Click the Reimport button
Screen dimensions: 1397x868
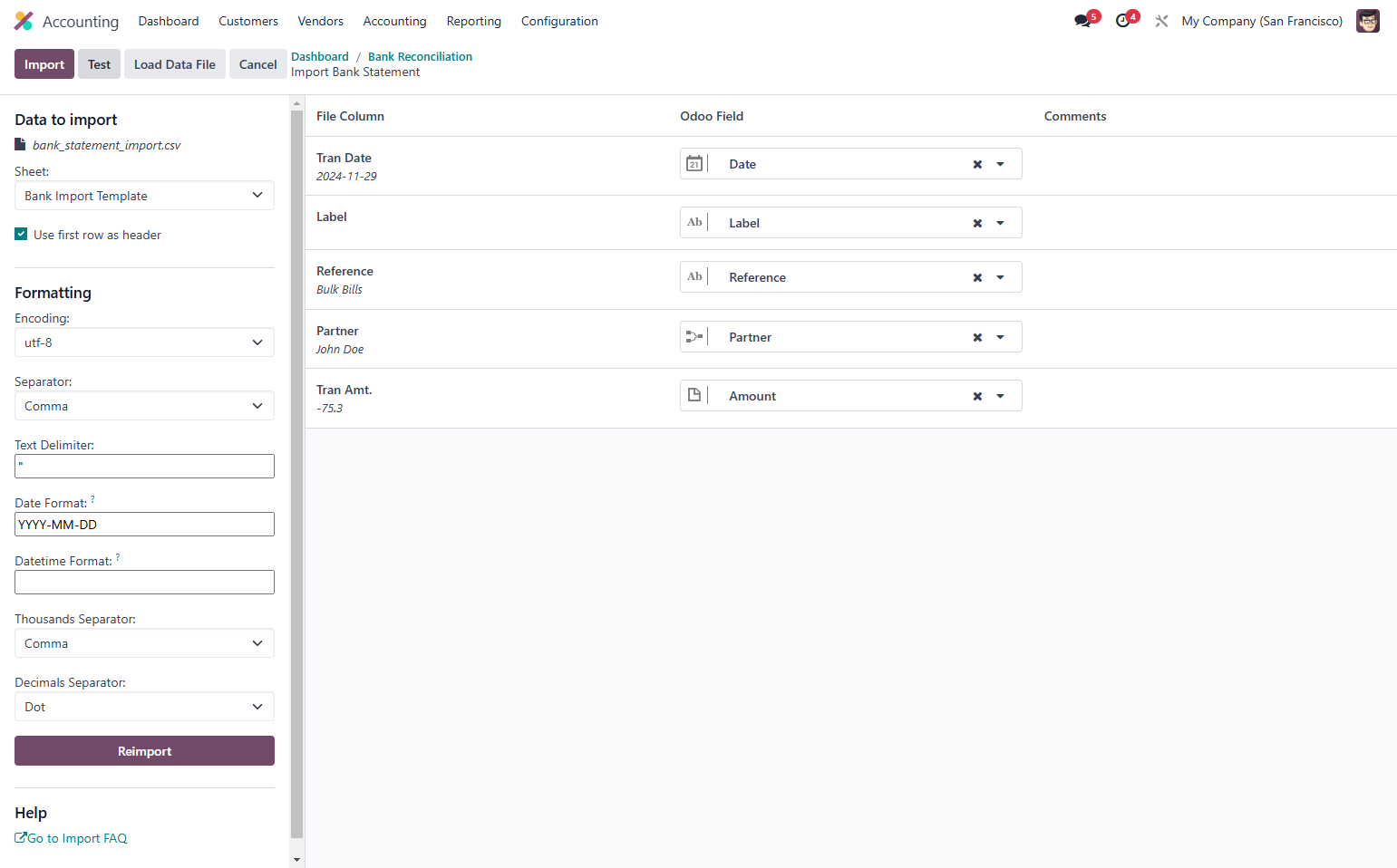tap(144, 751)
